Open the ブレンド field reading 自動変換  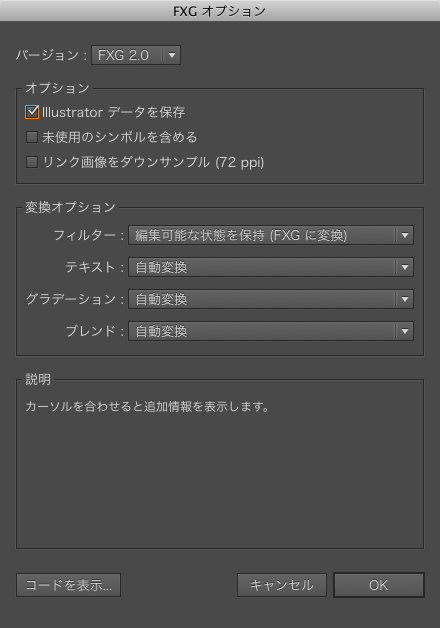click(271, 331)
